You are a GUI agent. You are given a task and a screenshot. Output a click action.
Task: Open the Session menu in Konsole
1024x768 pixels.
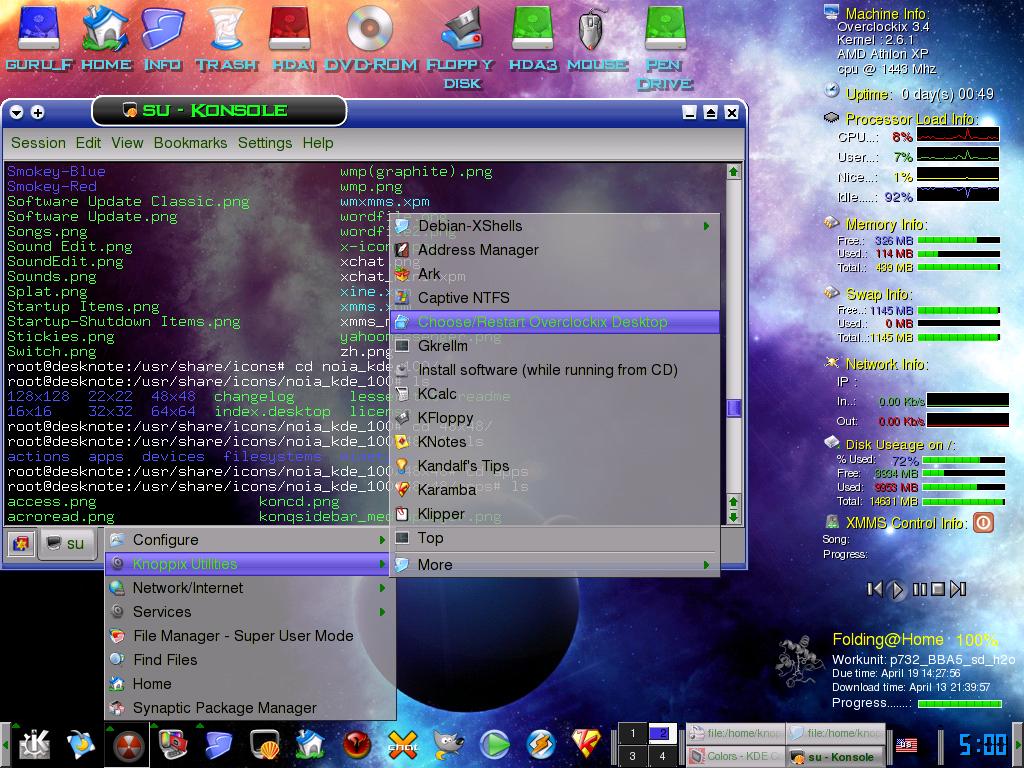click(37, 143)
